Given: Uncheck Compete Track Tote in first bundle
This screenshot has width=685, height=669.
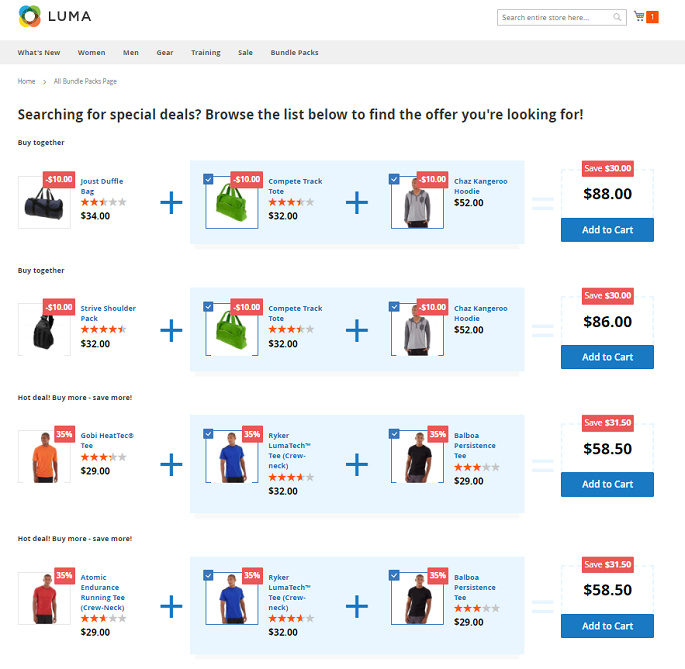Looking at the screenshot, I should click(x=208, y=179).
